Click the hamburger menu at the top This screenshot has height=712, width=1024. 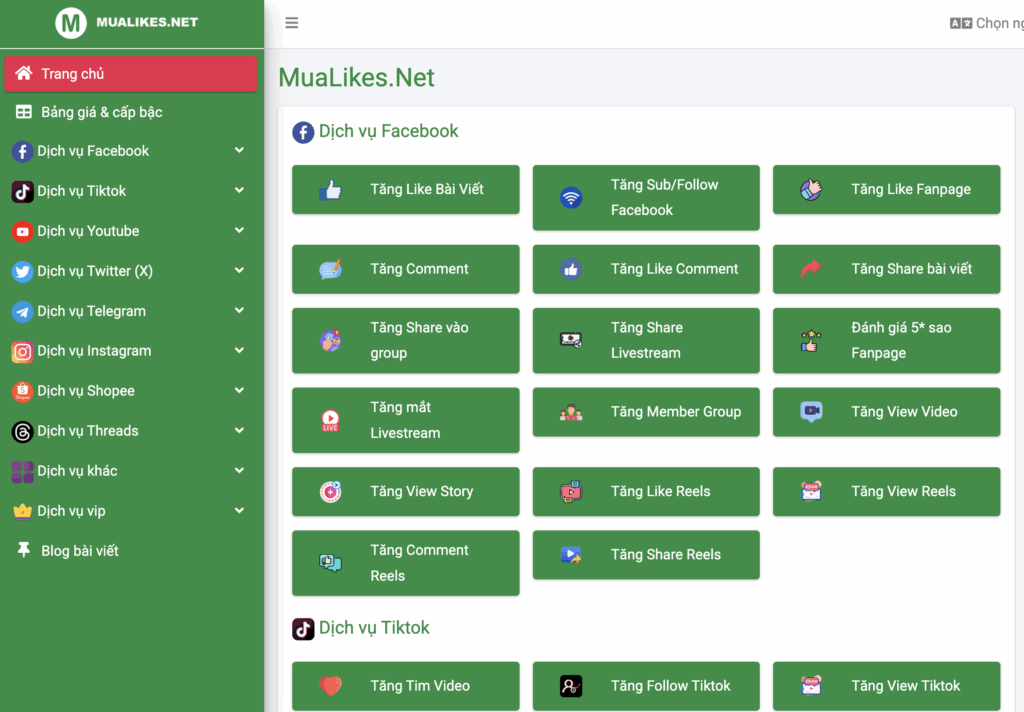tap(291, 21)
